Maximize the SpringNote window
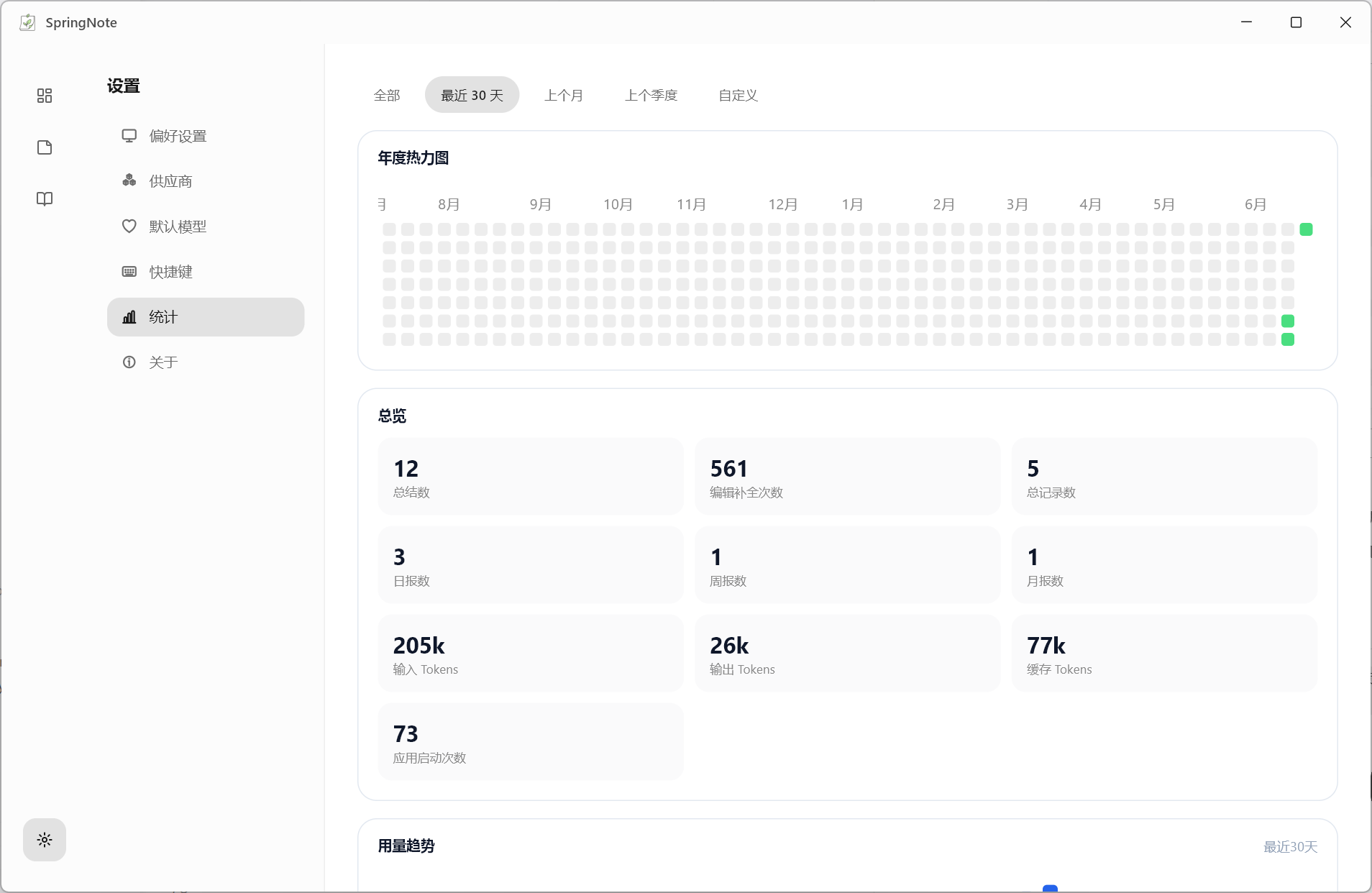This screenshot has height=893, width=1372. tap(1296, 22)
